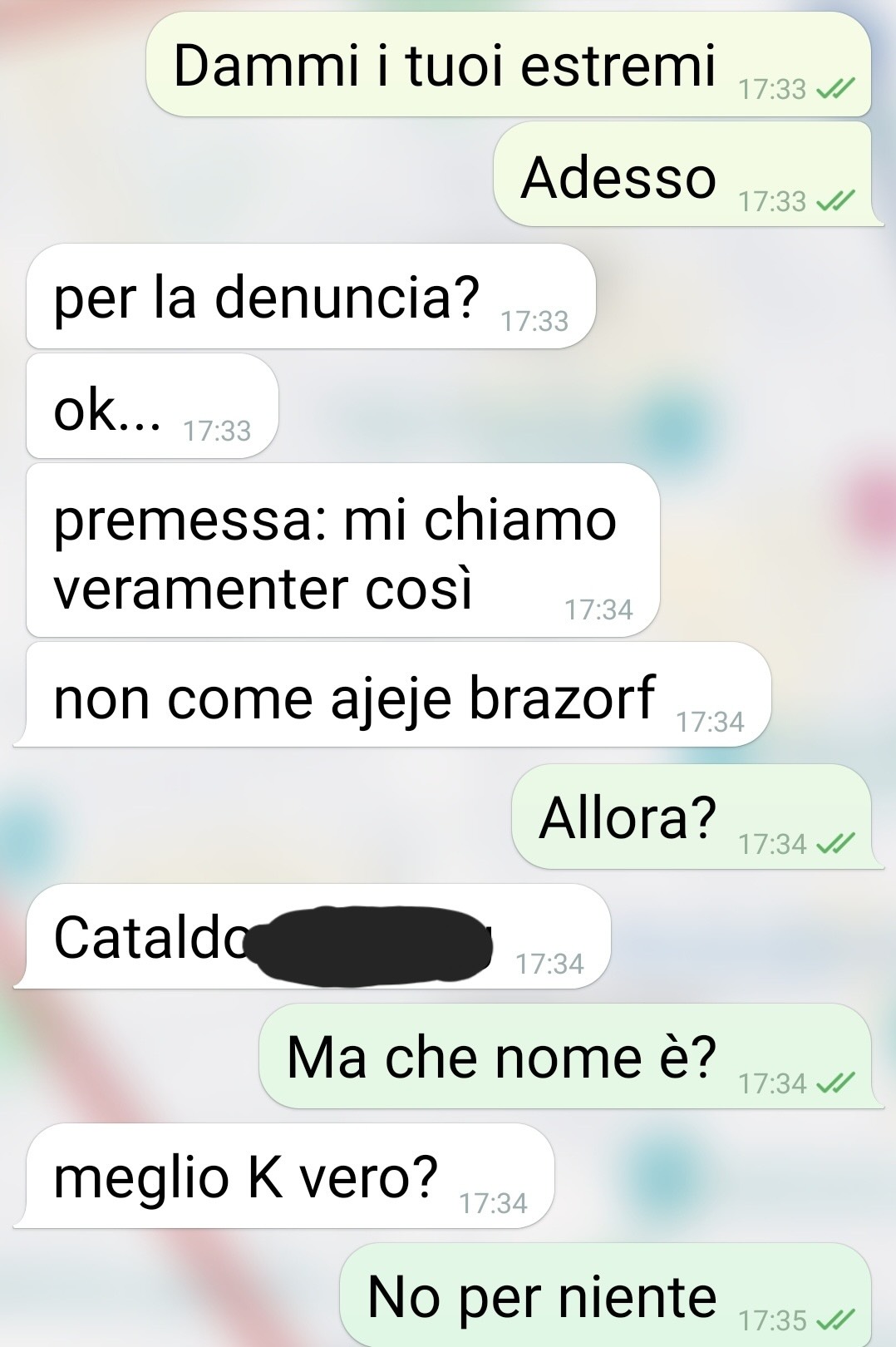The height and width of the screenshot is (1347, 896).
Task: Select the "Allora?" sent message
Action: (x=697, y=817)
